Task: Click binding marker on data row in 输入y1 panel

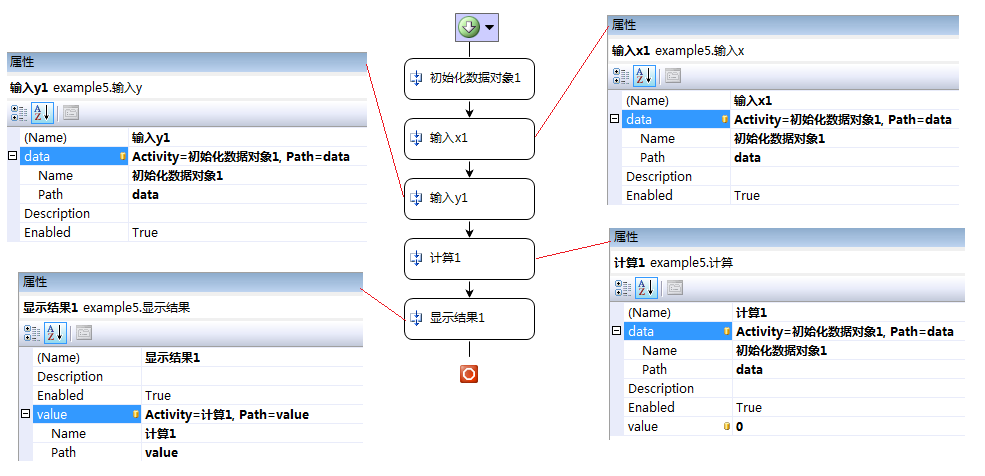Action: [x=123, y=156]
